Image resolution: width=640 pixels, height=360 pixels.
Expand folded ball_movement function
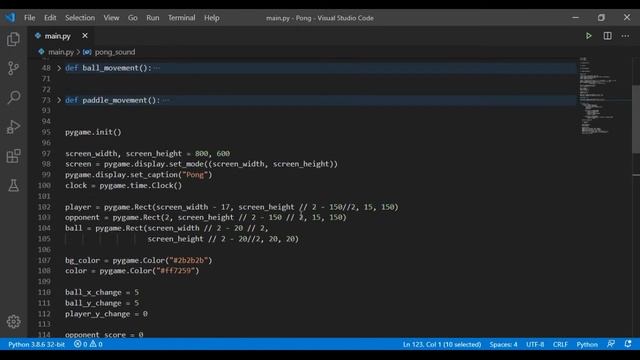pos(59,68)
